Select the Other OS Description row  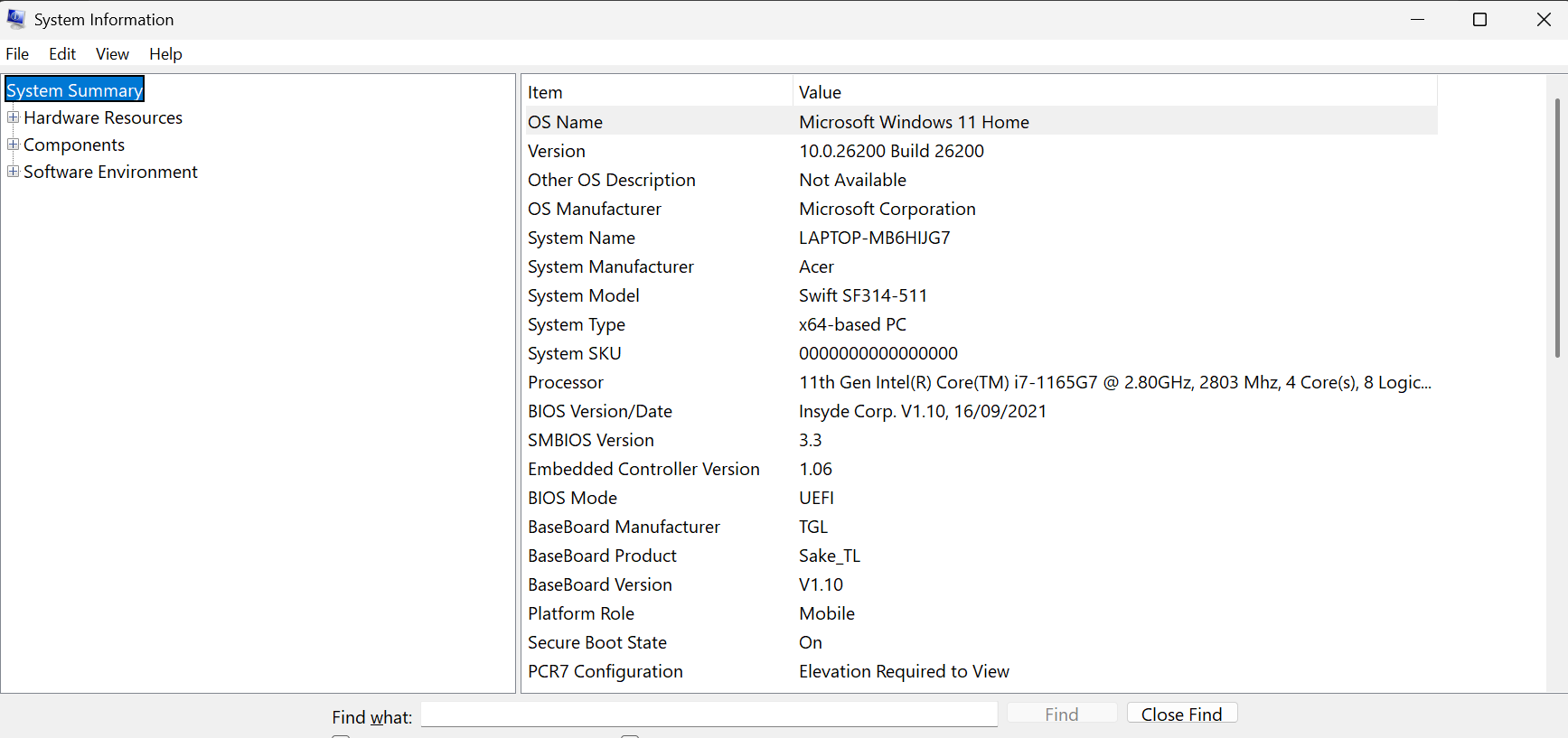click(981, 180)
